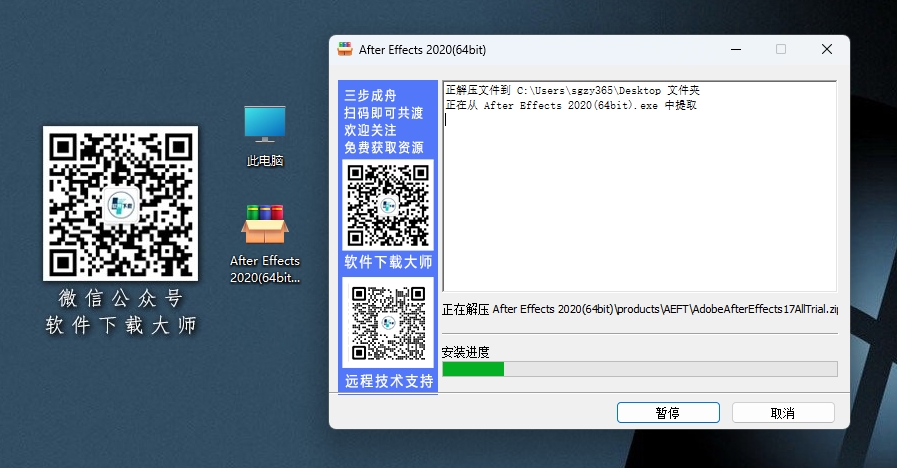Click the 软件下载大师 QR code in the sidebar
This screenshot has height=468, width=897.
(388, 205)
